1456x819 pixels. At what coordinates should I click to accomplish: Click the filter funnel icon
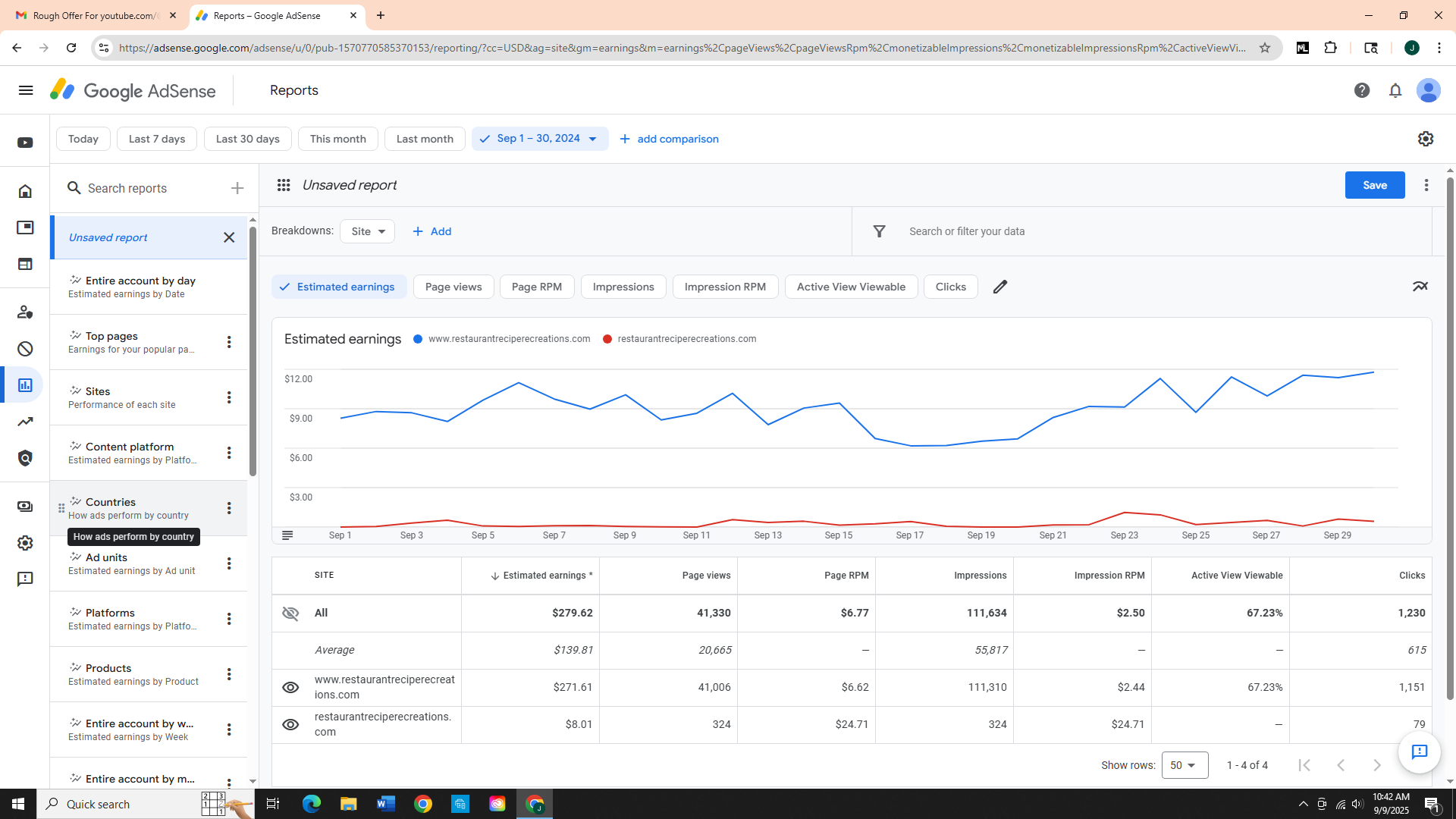(x=879, y=231)
